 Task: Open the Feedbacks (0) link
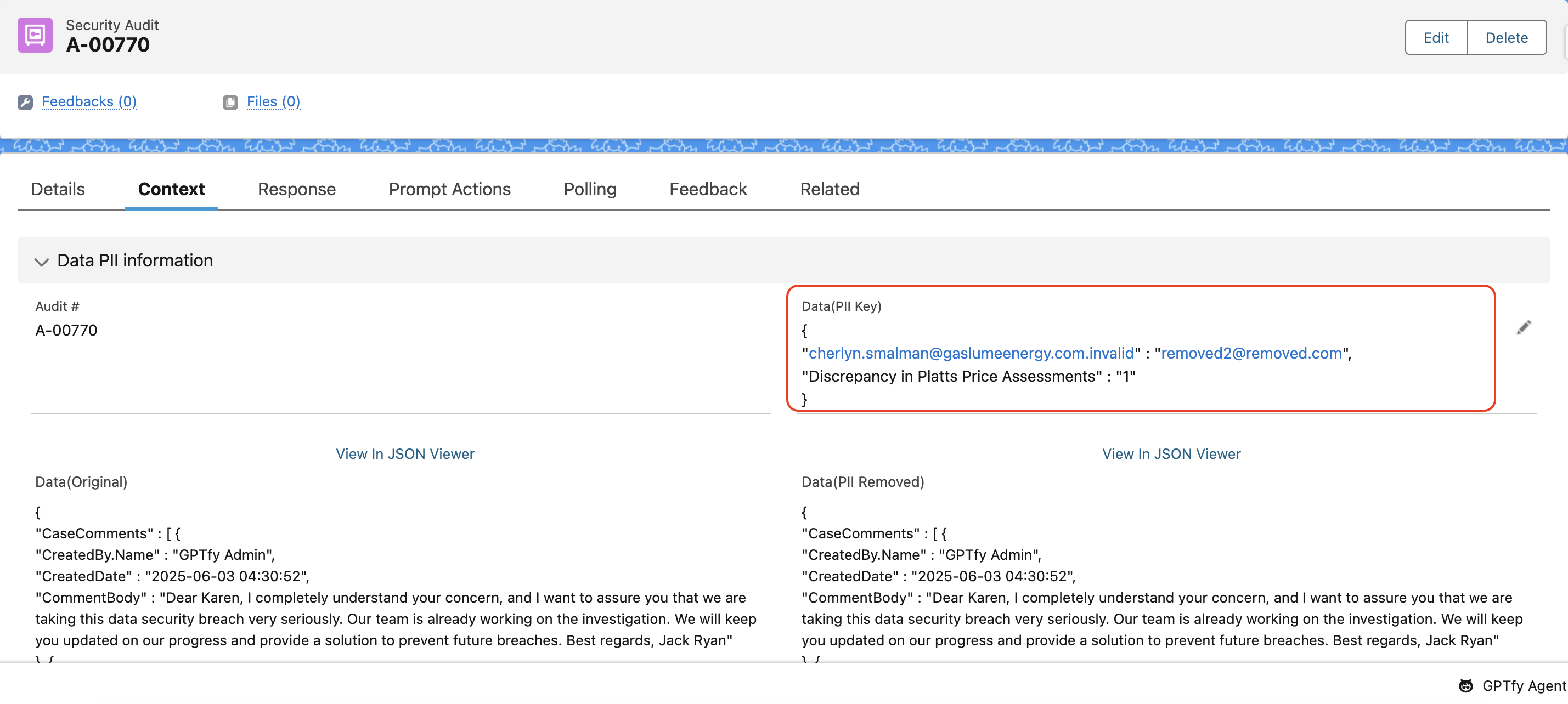coord(89,101)
